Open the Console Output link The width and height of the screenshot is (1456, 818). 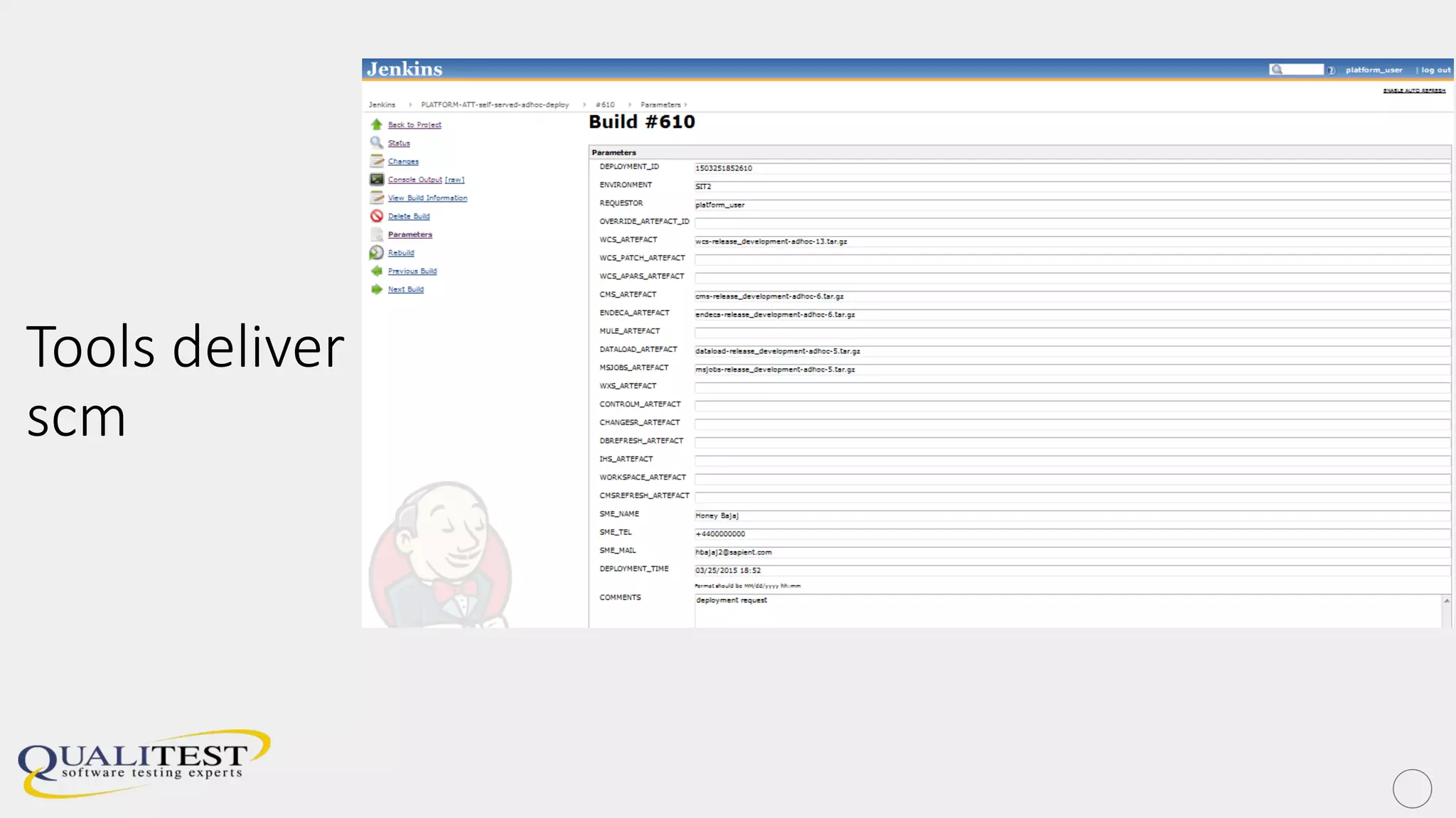[415, 180]
